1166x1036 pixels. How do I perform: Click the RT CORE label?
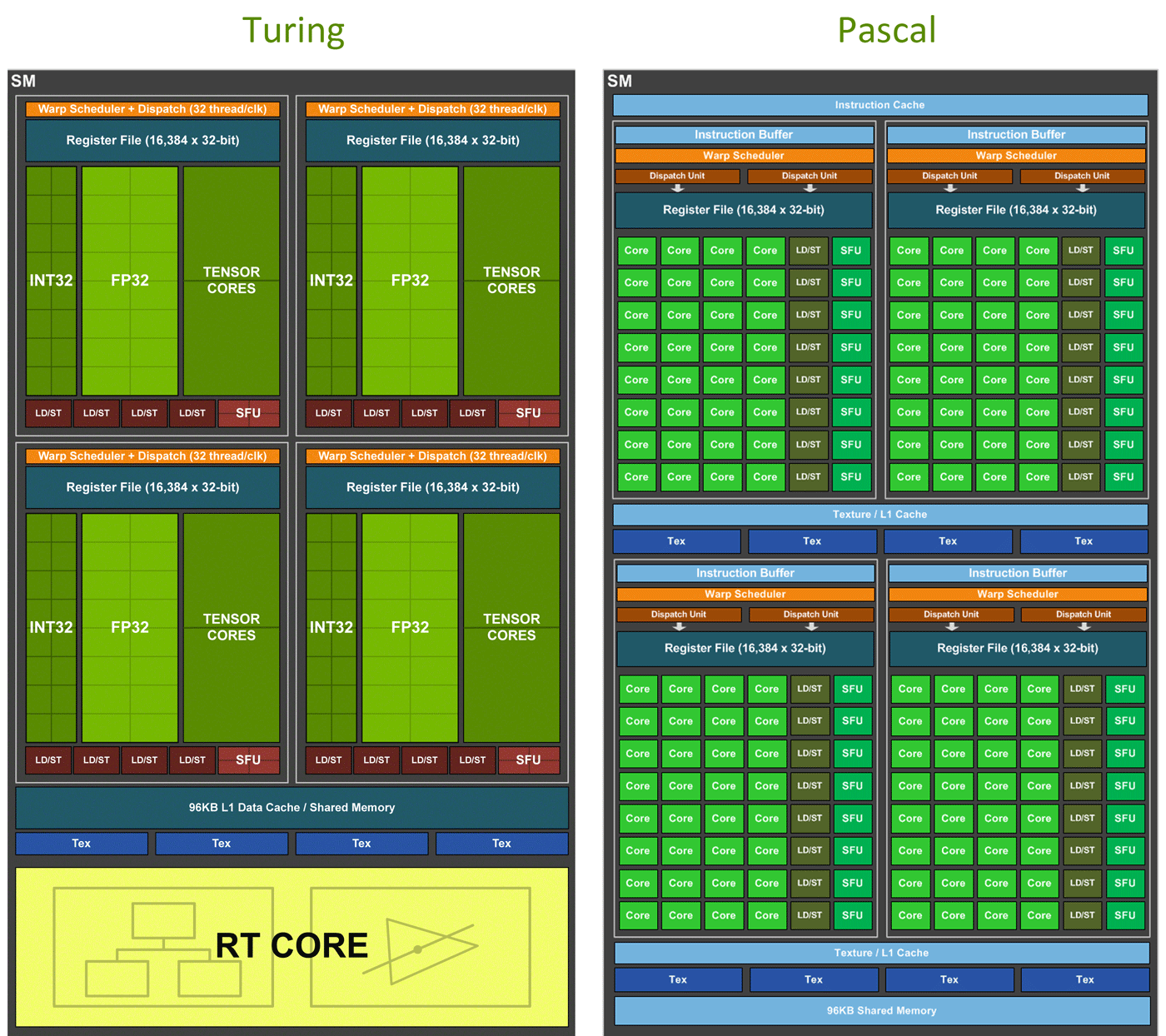tap(291, 945)
